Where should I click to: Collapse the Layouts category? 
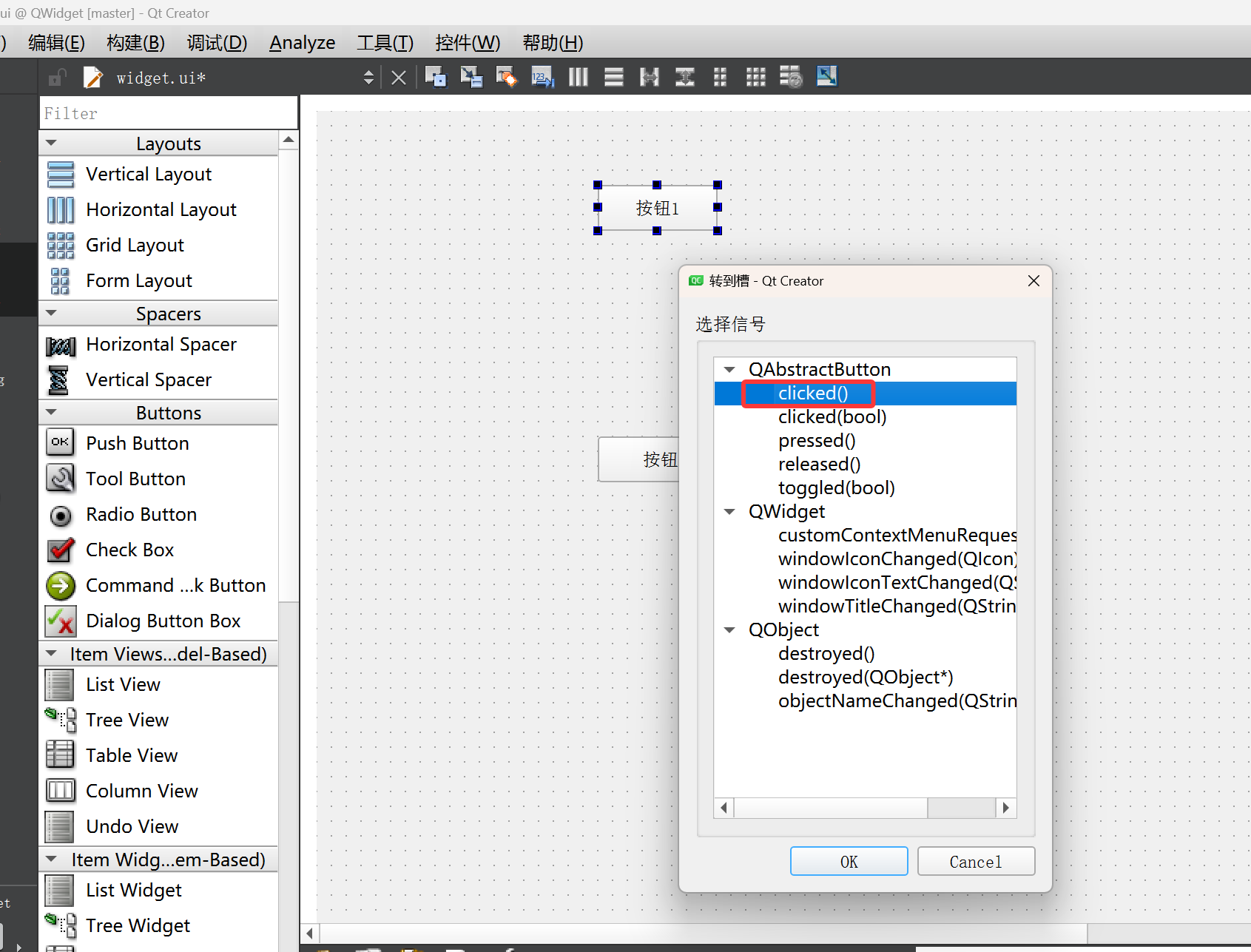pyautogui.click(x=51, y=143)
